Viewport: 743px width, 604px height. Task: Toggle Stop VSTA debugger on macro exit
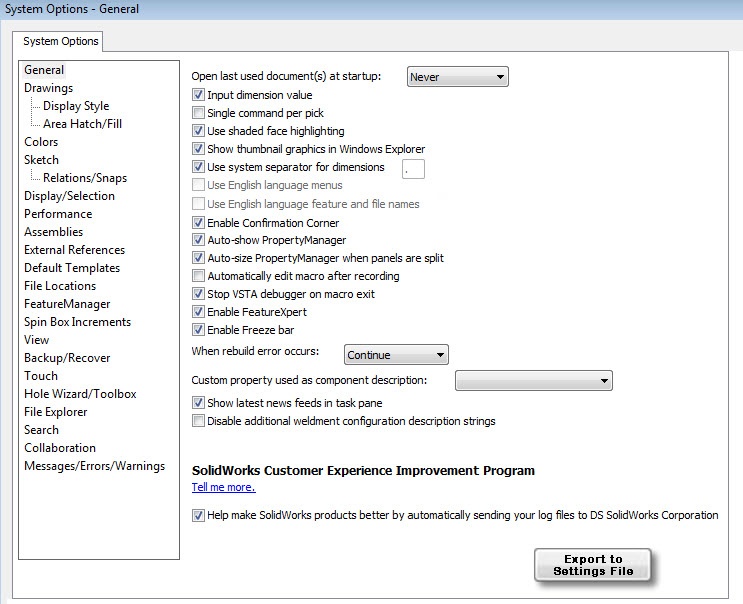point(198,294)
